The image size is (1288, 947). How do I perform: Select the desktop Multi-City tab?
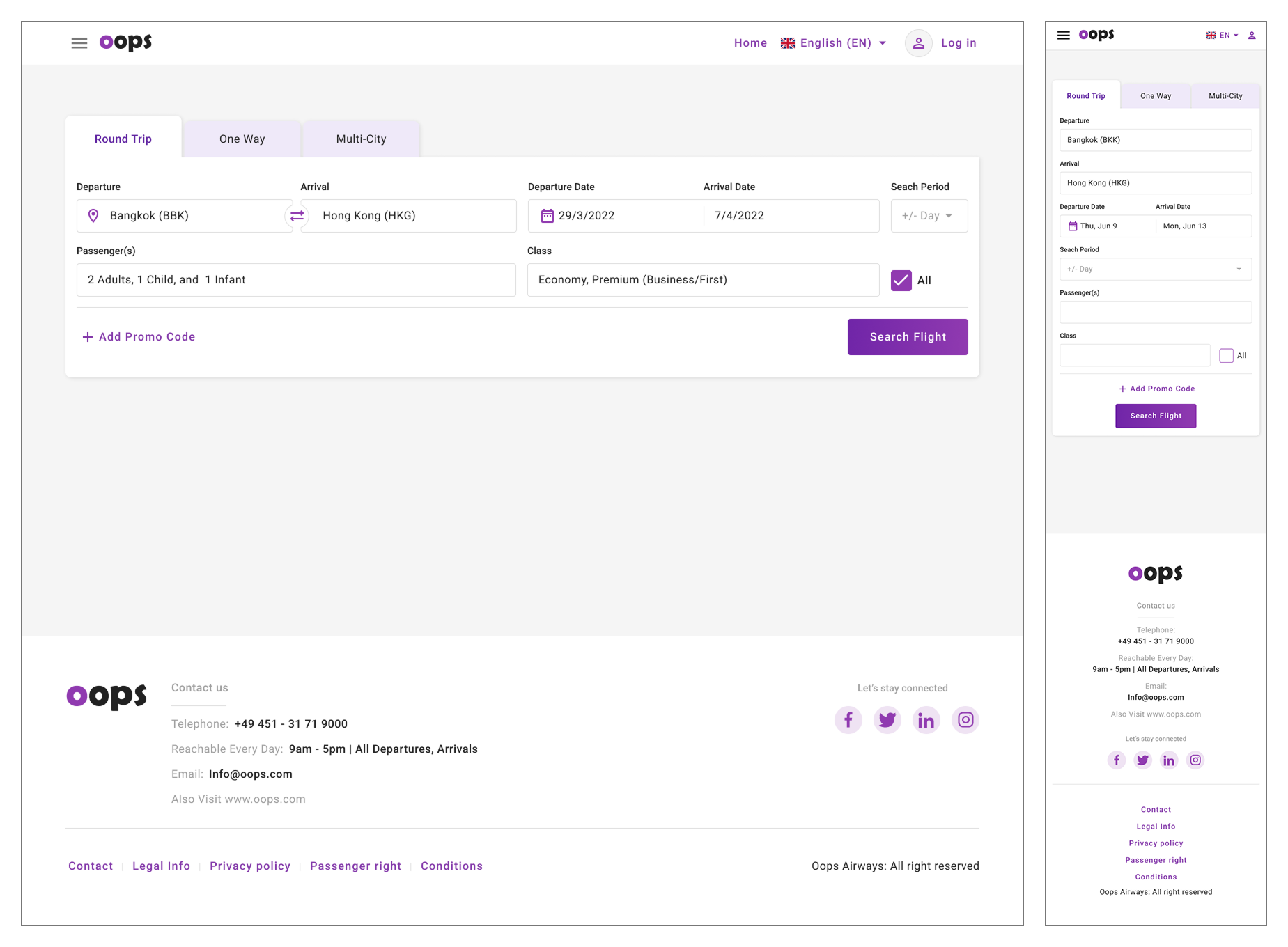tap(361, 139)
